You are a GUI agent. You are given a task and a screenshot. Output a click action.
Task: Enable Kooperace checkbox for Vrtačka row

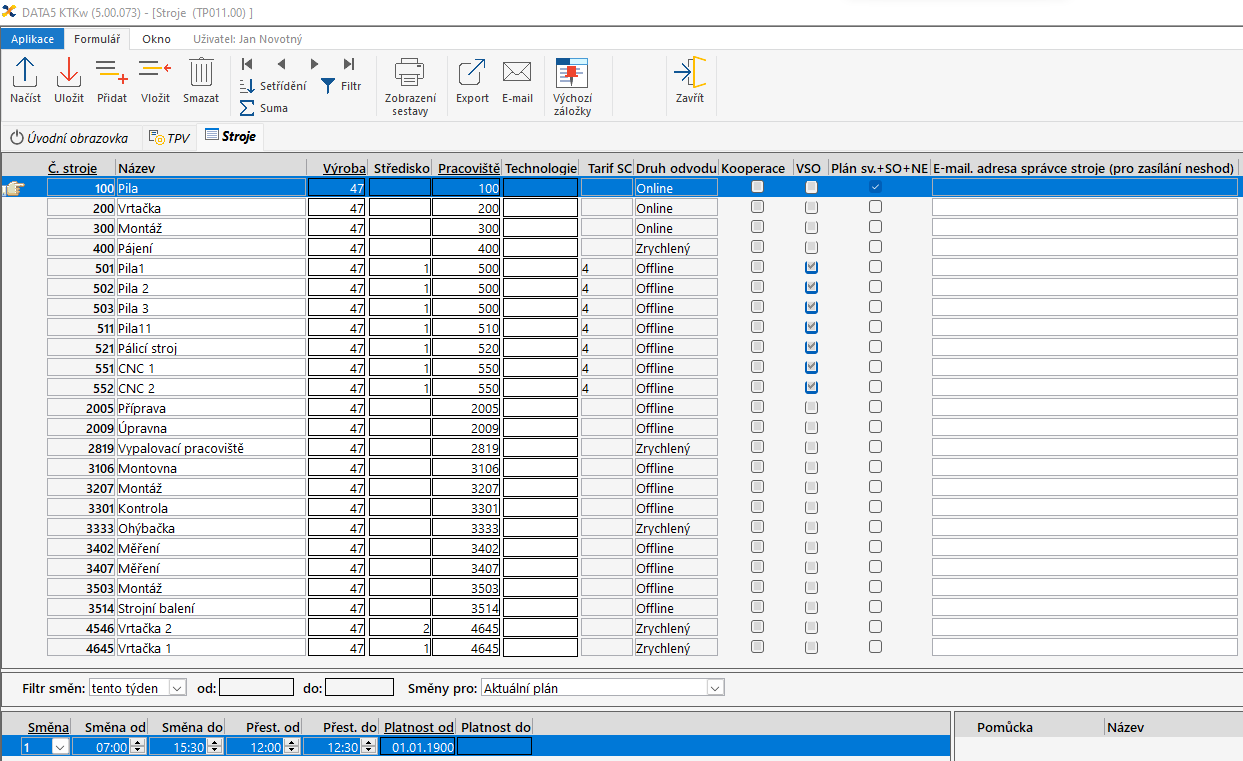pos(757,207)
